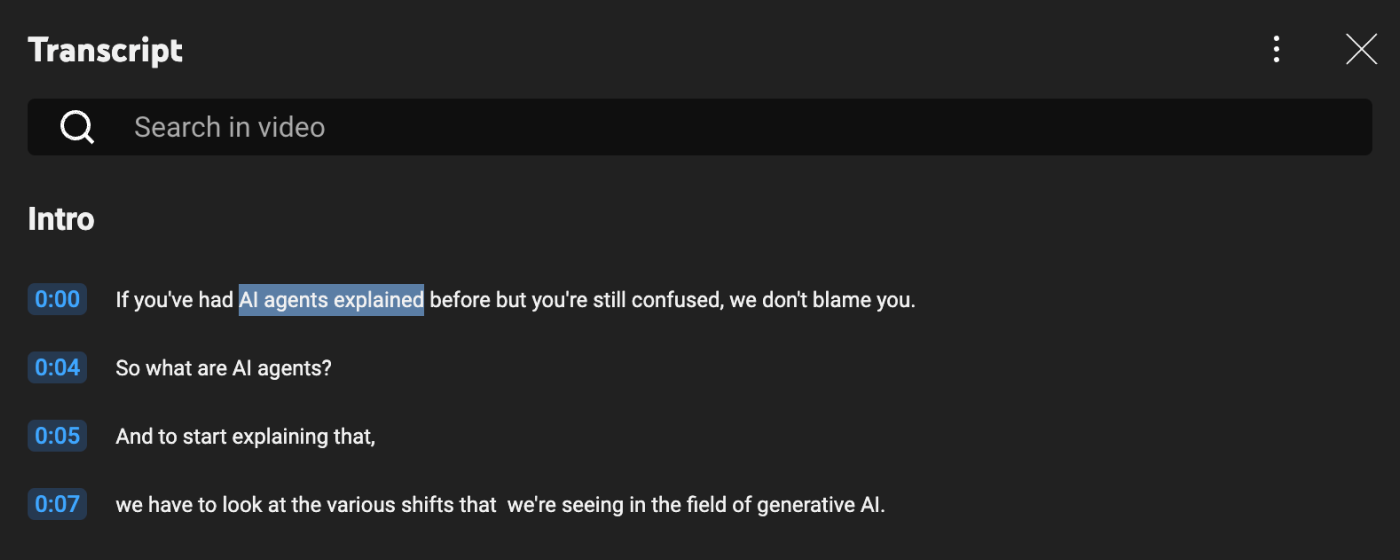Select the line "And to start explaining that,"
1400x560 pixels.
point(245,437)
